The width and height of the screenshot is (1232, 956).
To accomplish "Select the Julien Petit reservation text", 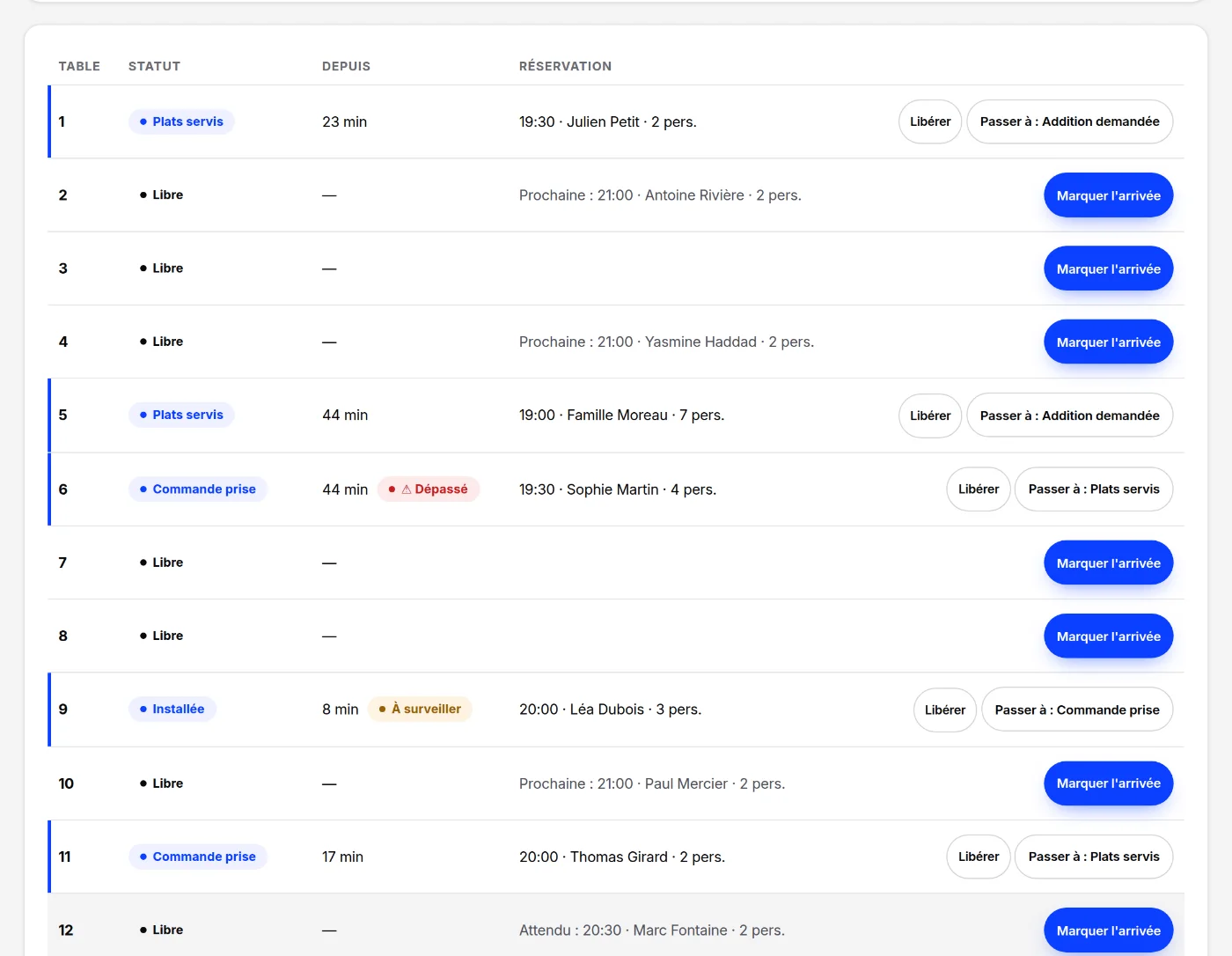I will (x=608, y=121).
